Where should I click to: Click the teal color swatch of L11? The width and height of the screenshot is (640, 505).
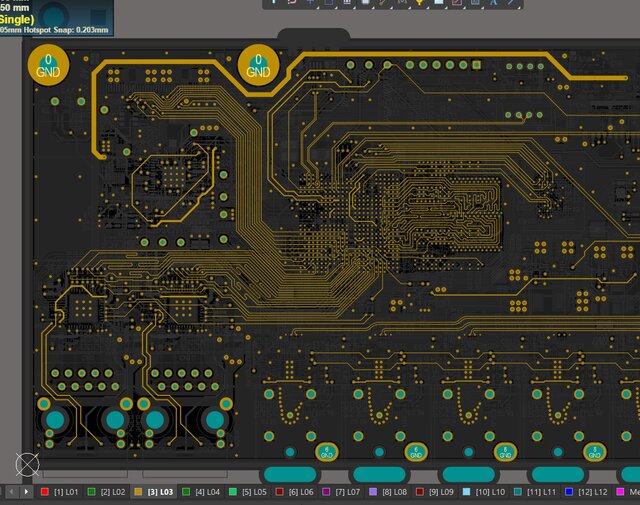pos(518,492)
